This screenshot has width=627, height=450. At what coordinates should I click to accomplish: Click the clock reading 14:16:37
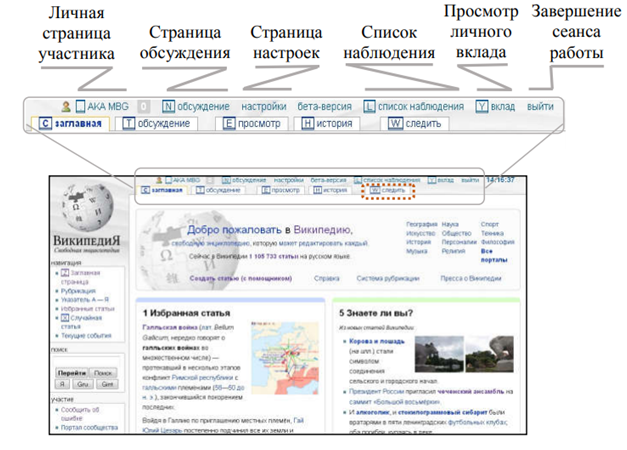500,180
